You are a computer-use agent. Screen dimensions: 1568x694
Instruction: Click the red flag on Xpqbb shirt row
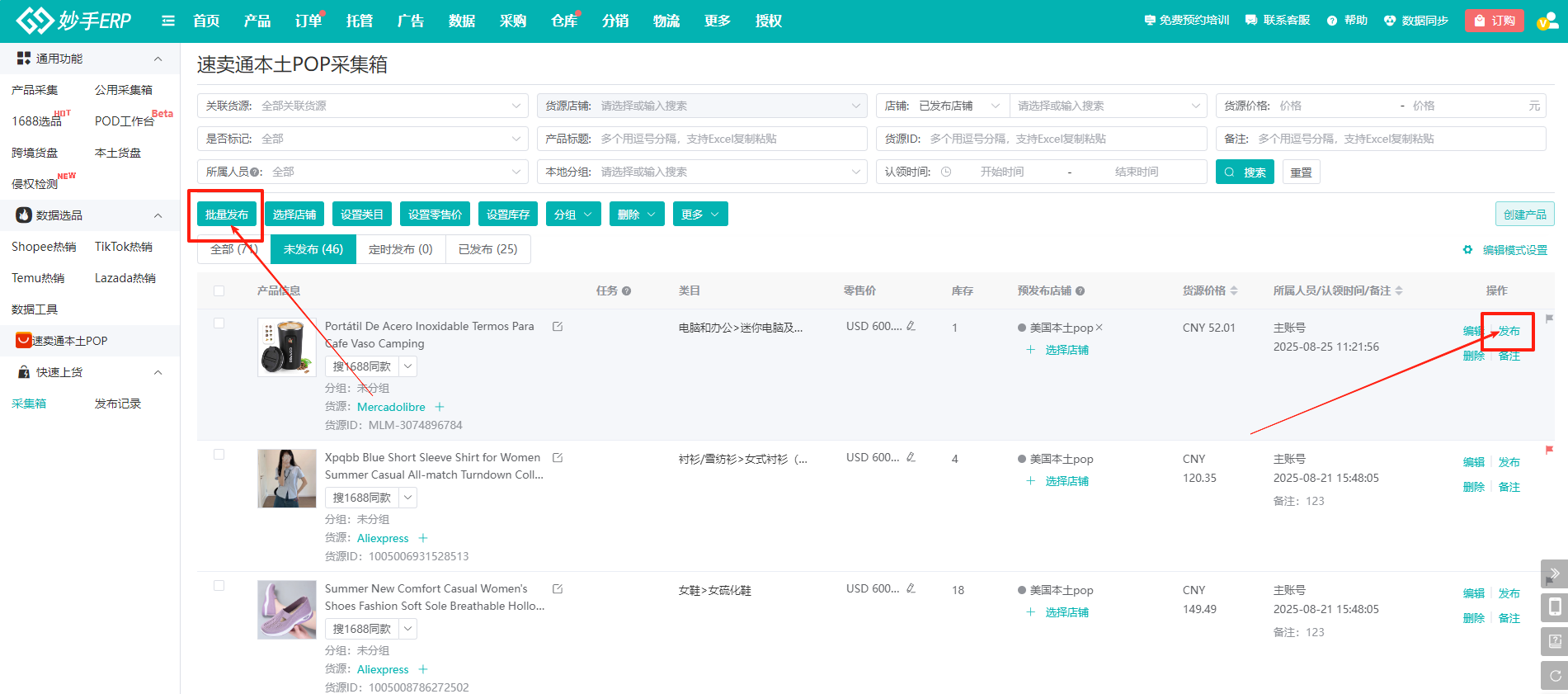coord(1548,450)
